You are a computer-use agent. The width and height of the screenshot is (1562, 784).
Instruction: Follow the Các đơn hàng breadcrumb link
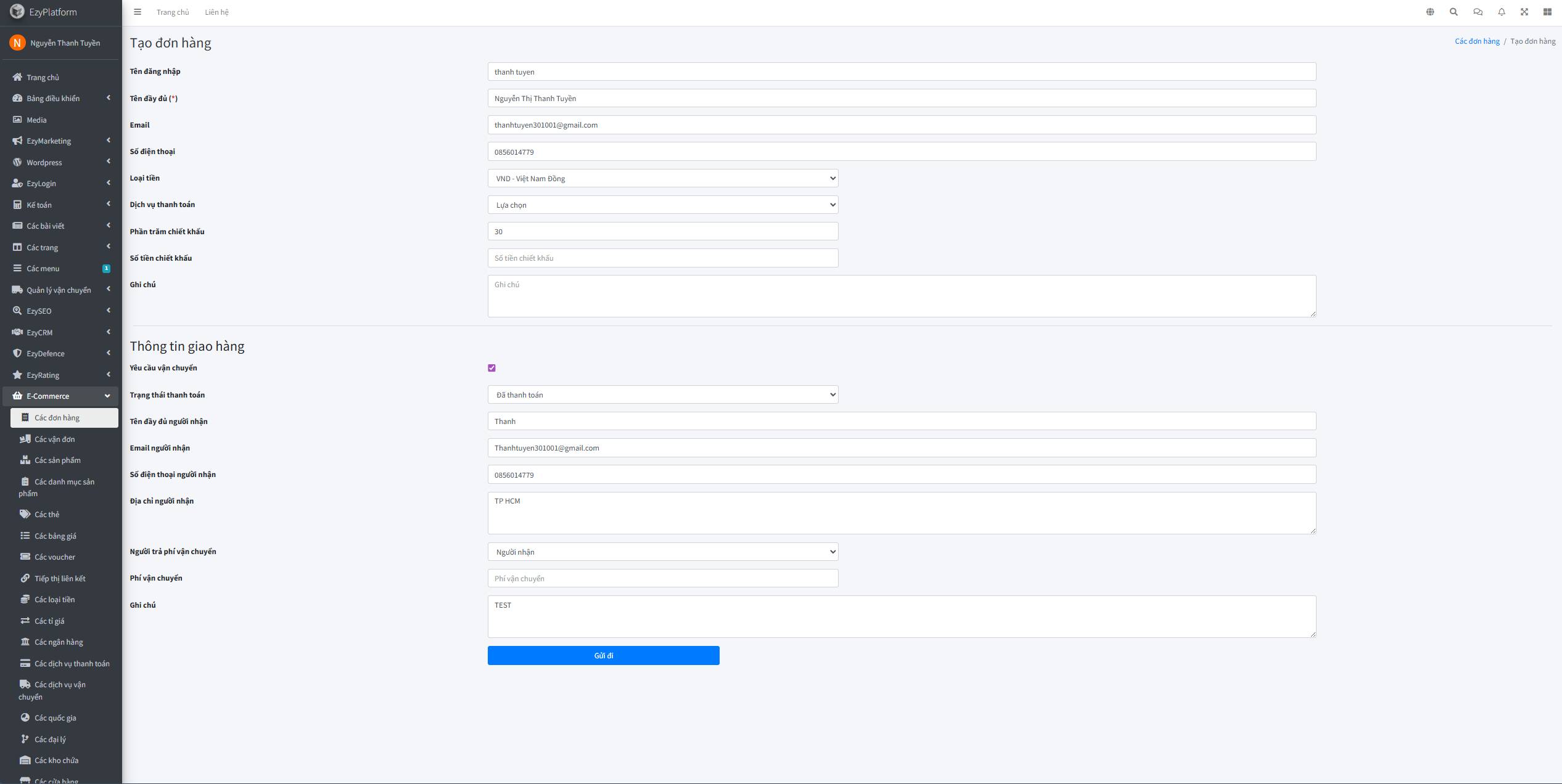(1477, 41)
